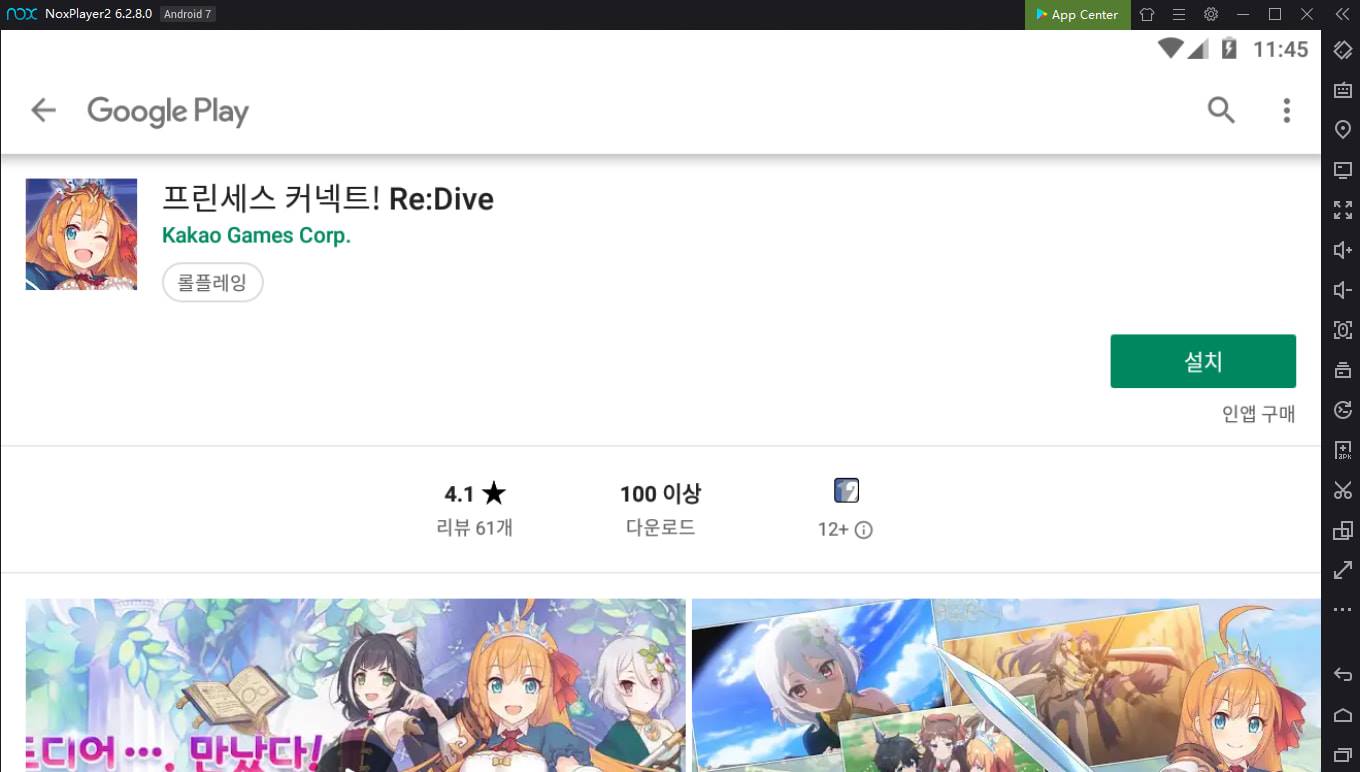Open the 리뷰 61개 reviews label
This screenshot has width=1360, height=772.
tap(475, 528)
